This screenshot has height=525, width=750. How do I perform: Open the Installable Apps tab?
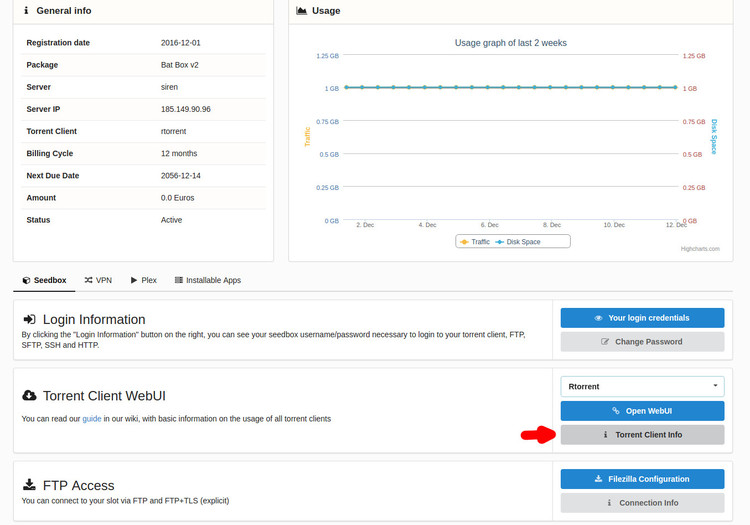208,280
